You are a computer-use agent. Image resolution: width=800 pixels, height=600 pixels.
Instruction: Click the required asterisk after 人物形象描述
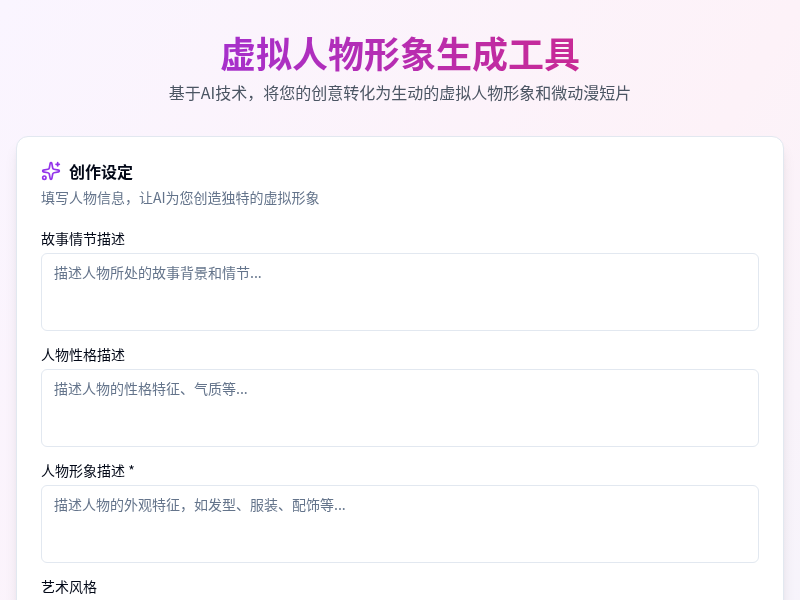129,470
